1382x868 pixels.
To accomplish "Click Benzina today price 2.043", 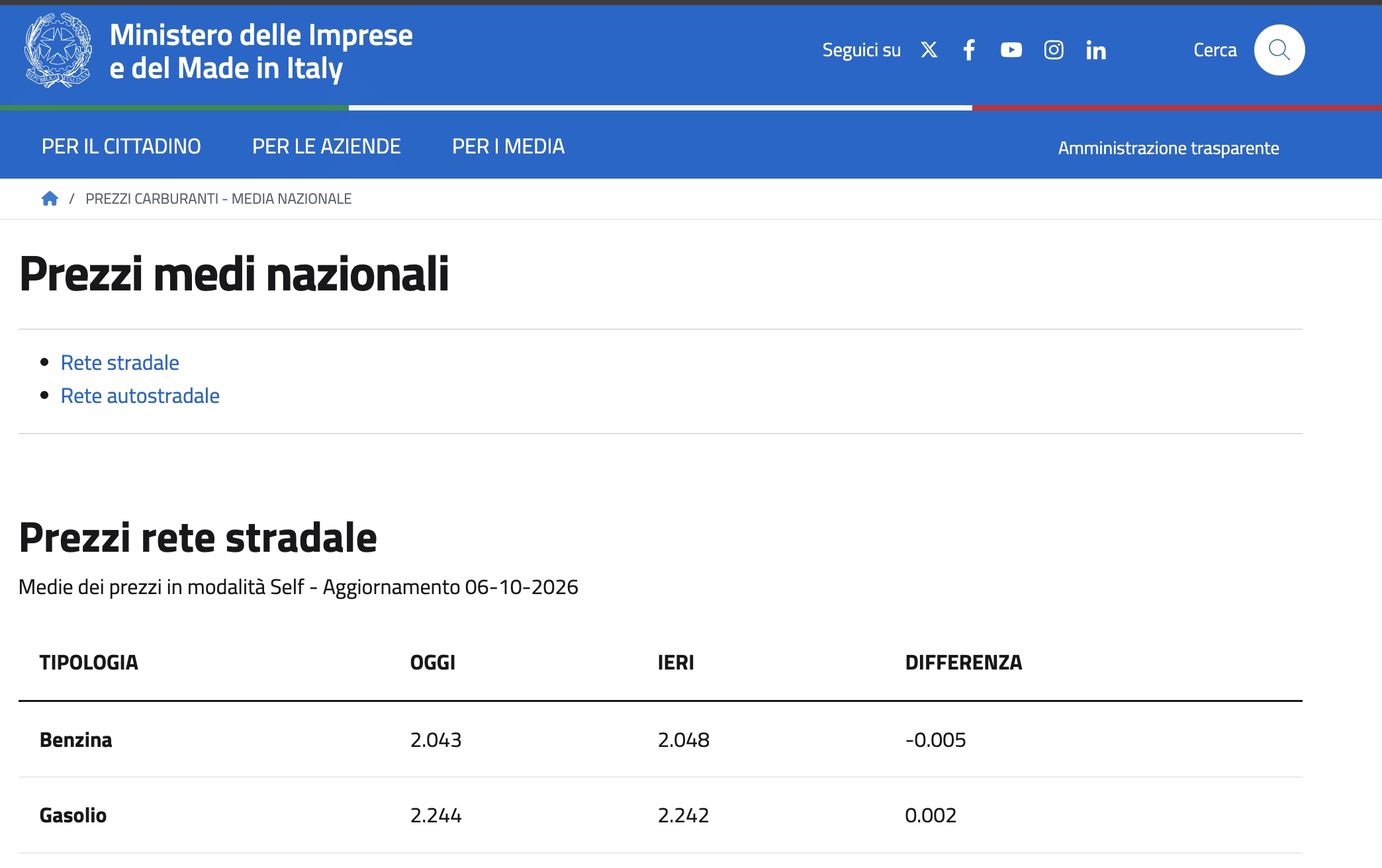I will (x=436, y=740).
